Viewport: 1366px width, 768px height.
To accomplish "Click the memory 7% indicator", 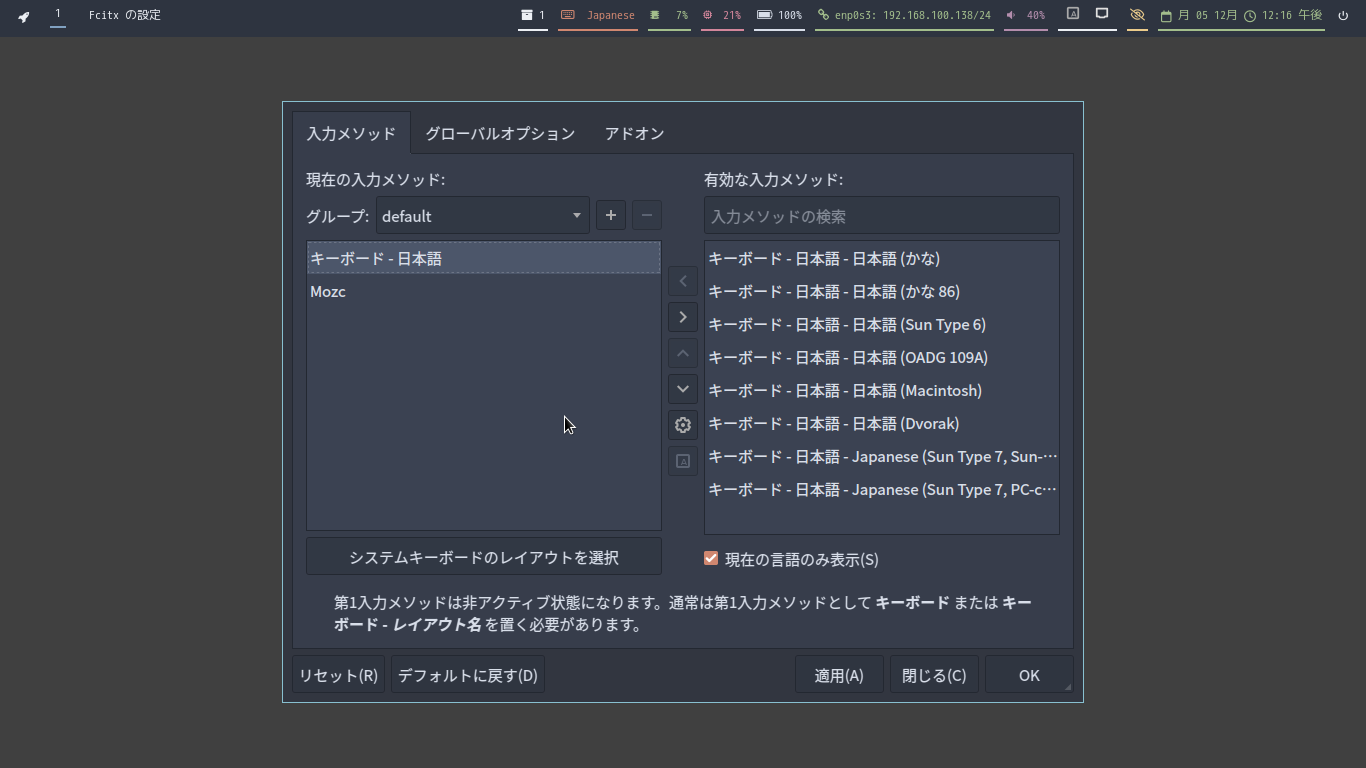I will tap(669, 15).
